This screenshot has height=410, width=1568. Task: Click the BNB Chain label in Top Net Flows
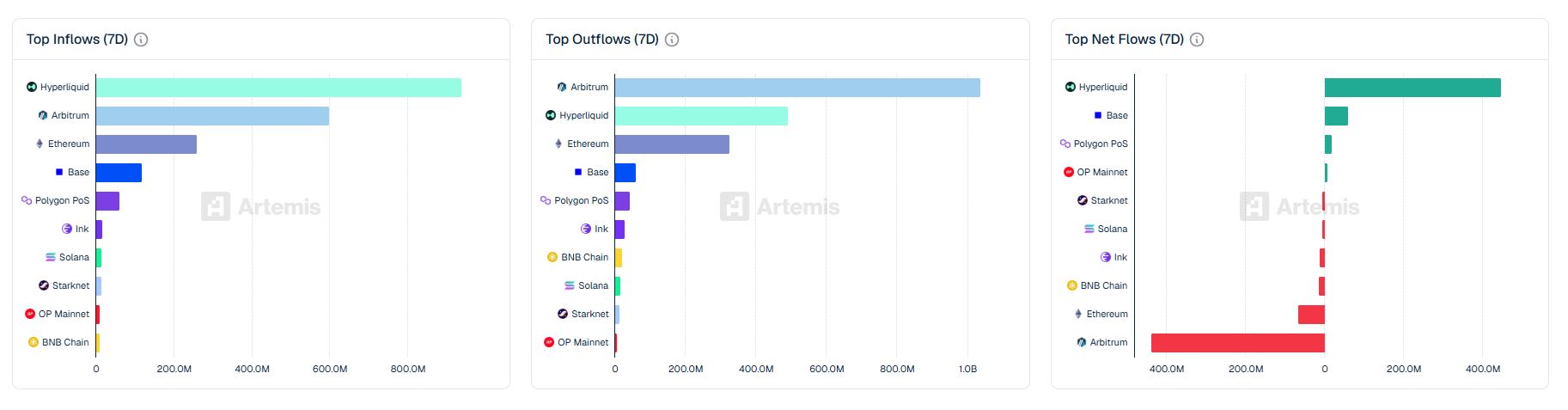click(x=1104, y=285)
